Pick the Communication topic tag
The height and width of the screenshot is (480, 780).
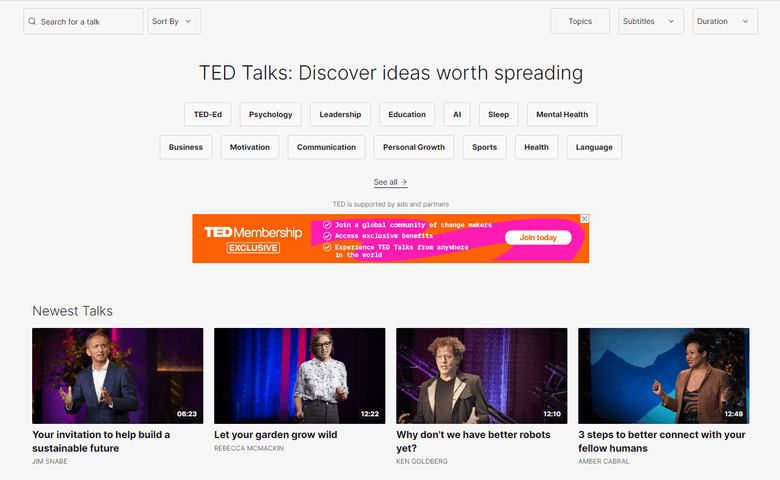[x=326, y=147]
